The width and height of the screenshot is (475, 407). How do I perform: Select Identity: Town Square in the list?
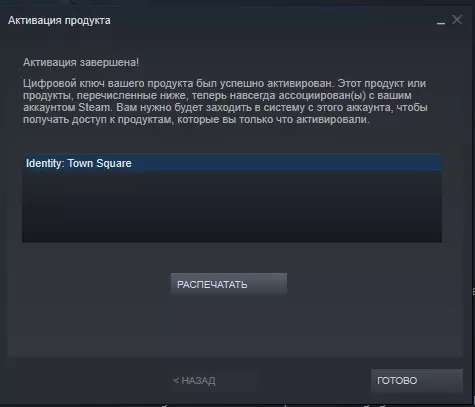point(232,163)
